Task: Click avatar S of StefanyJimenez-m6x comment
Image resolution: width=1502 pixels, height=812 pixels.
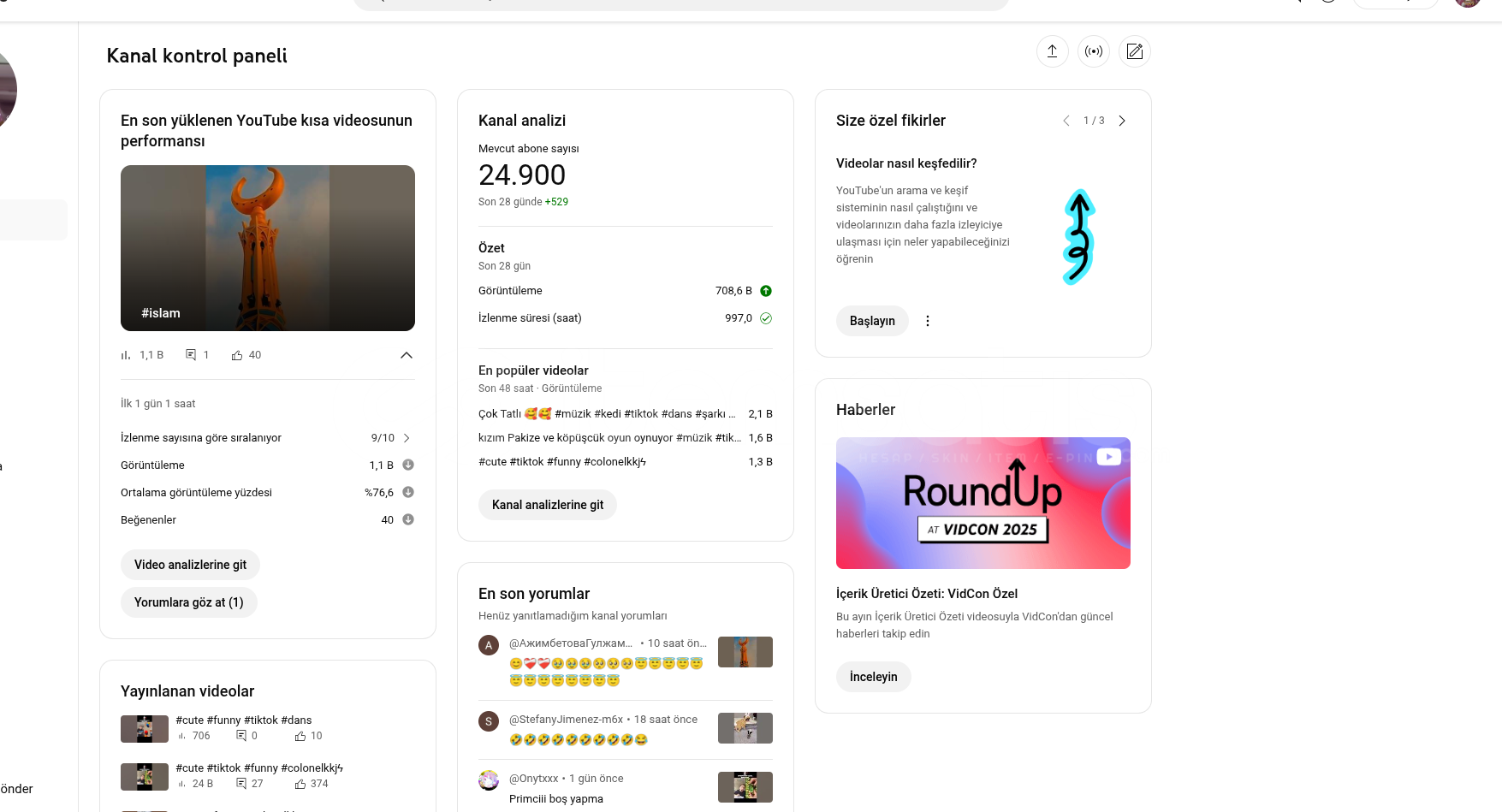Action: (489, 721)
